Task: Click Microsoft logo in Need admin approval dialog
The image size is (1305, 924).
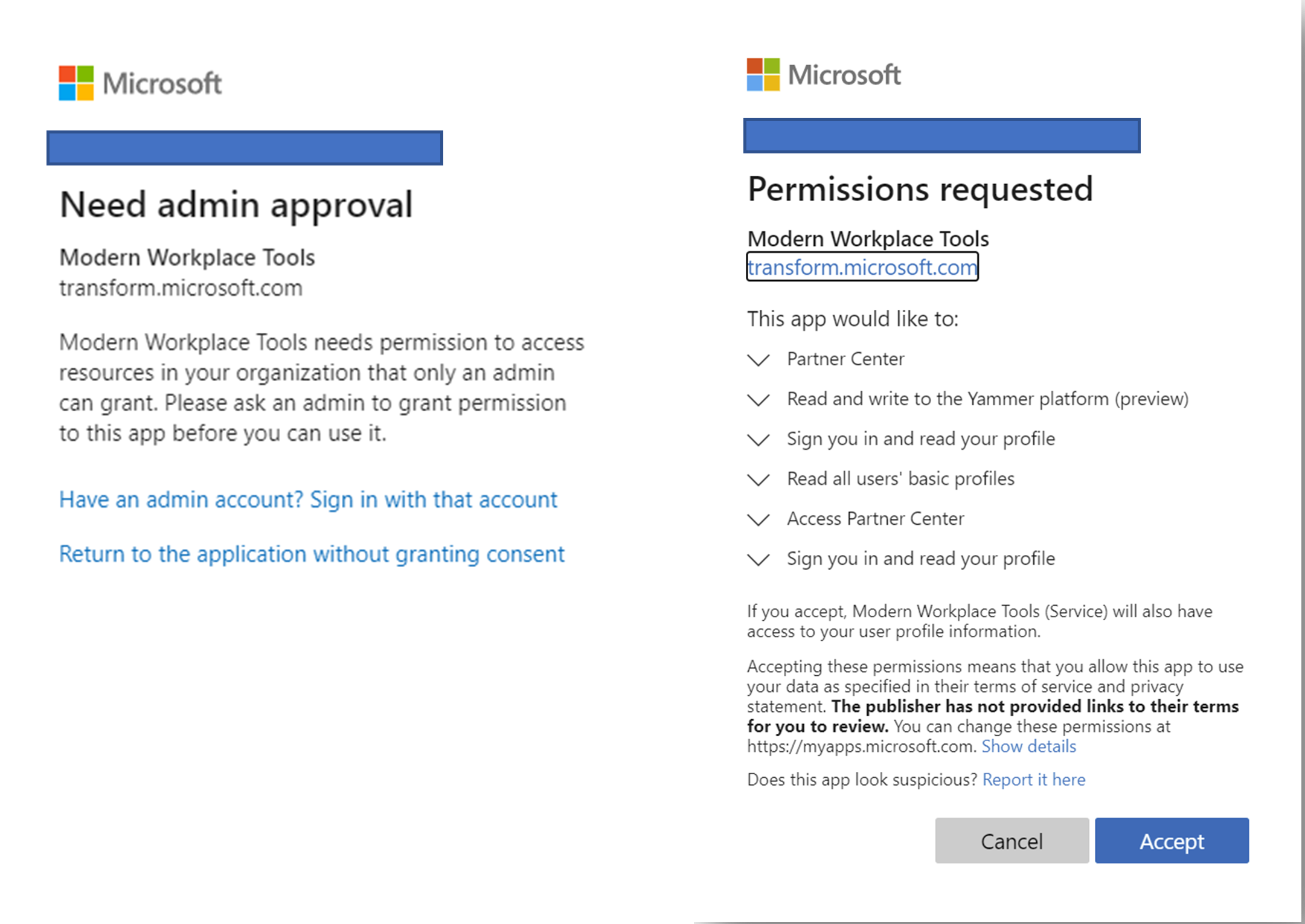Action: click(140, 83)
